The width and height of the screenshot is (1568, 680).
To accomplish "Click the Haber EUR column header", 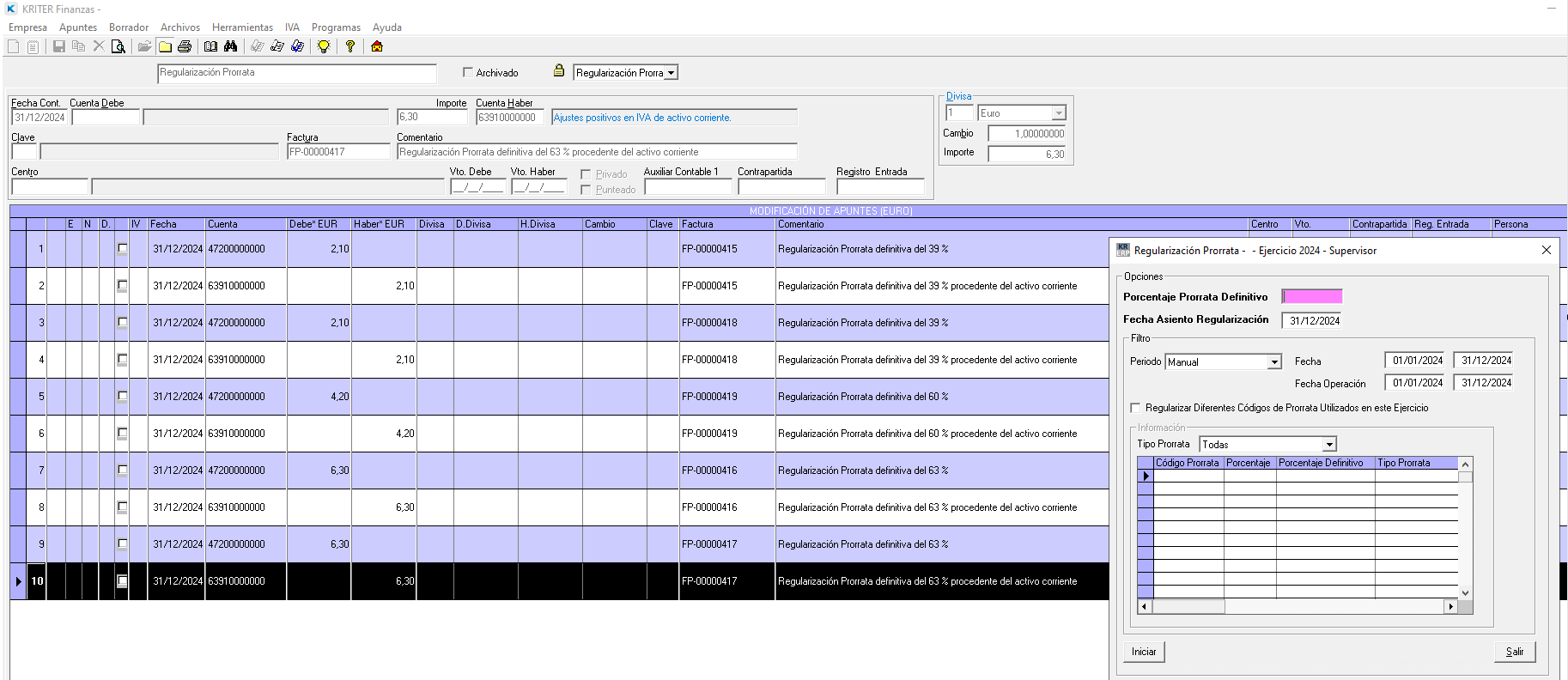I will click(x=384, y=224).
